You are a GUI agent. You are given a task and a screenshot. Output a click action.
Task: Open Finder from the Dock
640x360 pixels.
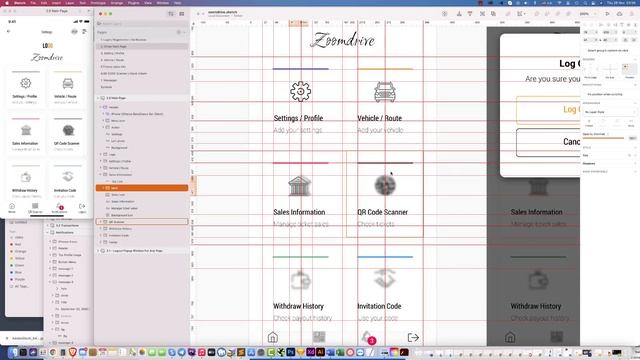click(13, 352)
